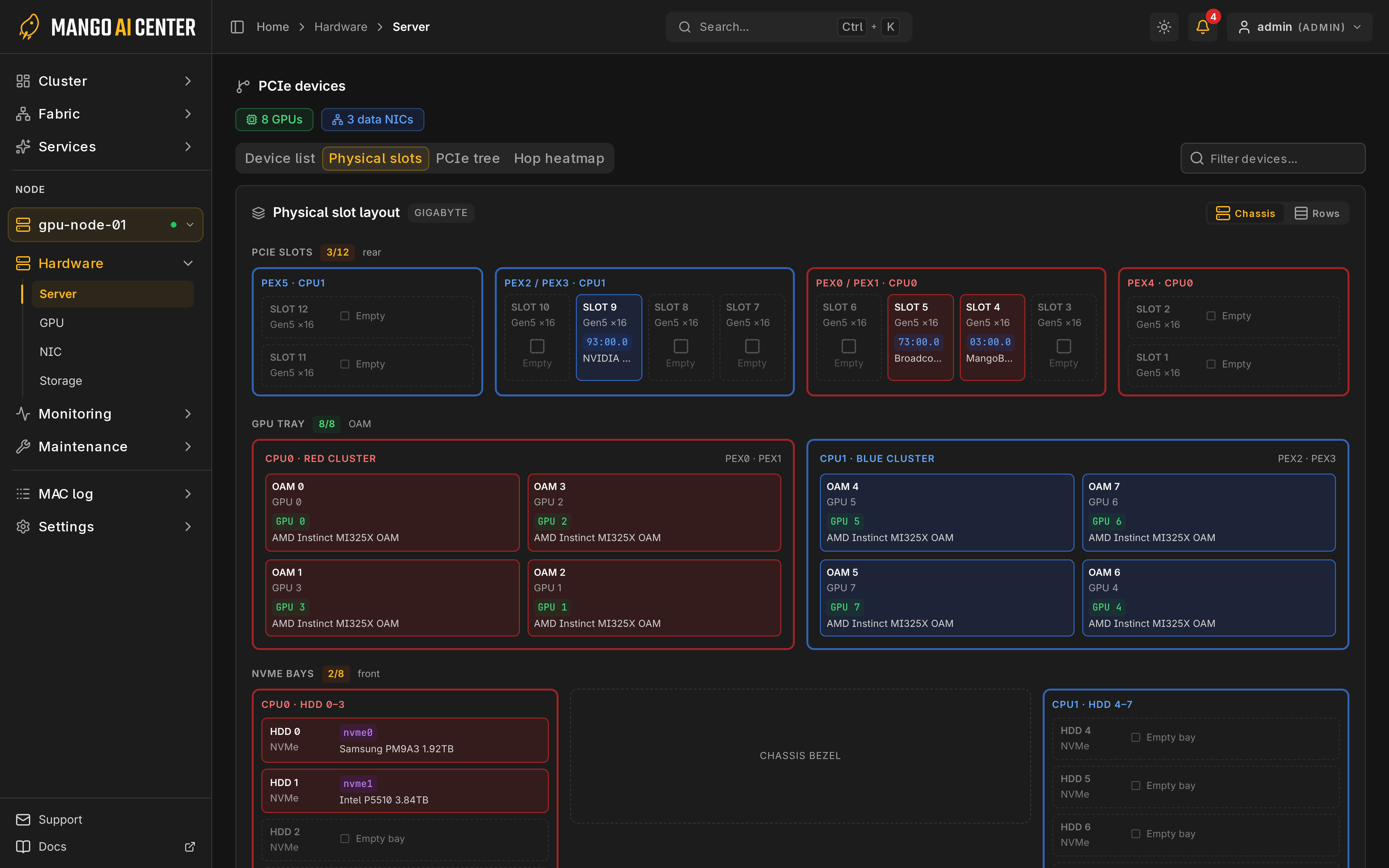Switch layout to Rows view
This screenshot has width=1389, height=868.
click(1317, 213)
